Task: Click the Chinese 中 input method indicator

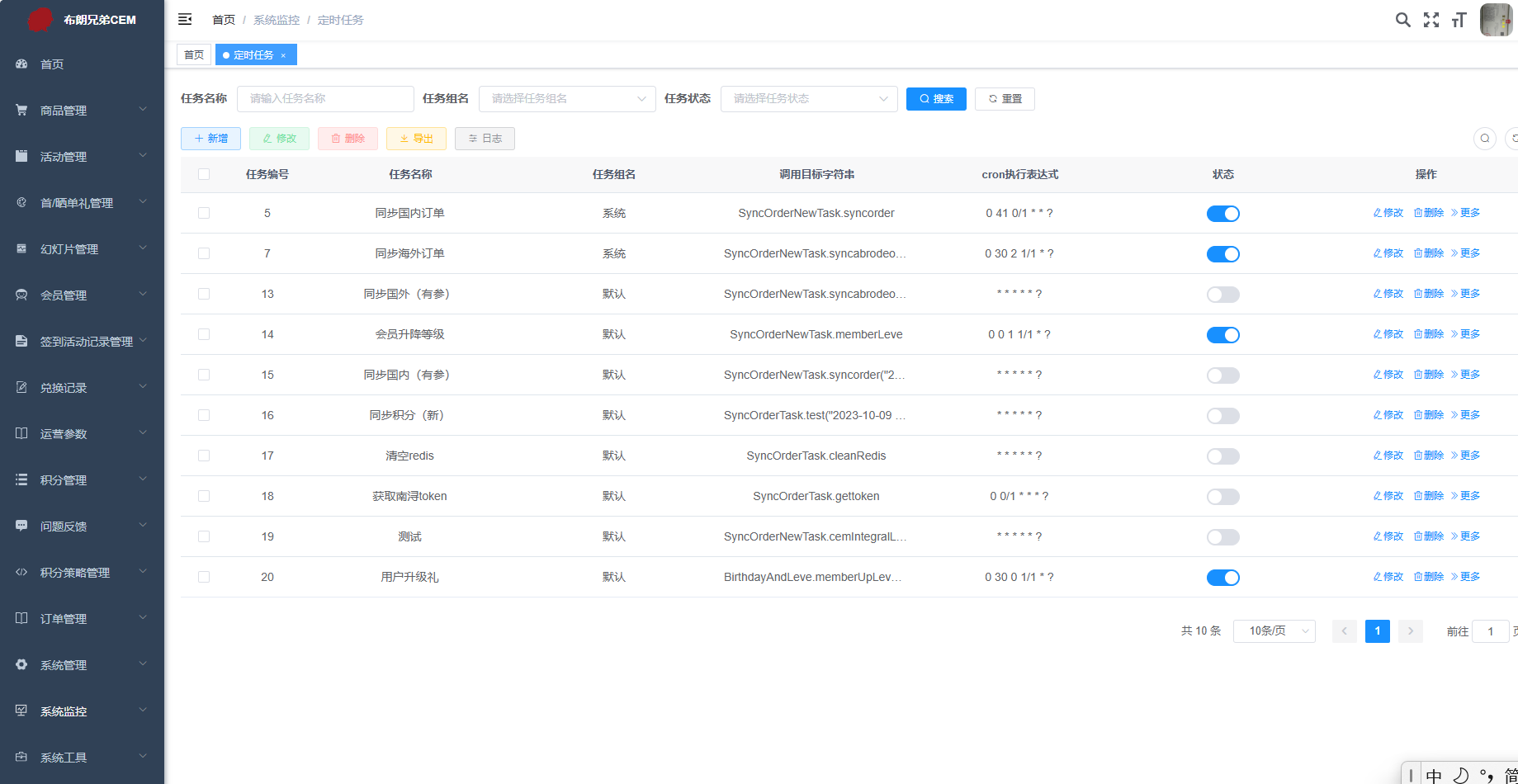Action: coord(1434,776)
